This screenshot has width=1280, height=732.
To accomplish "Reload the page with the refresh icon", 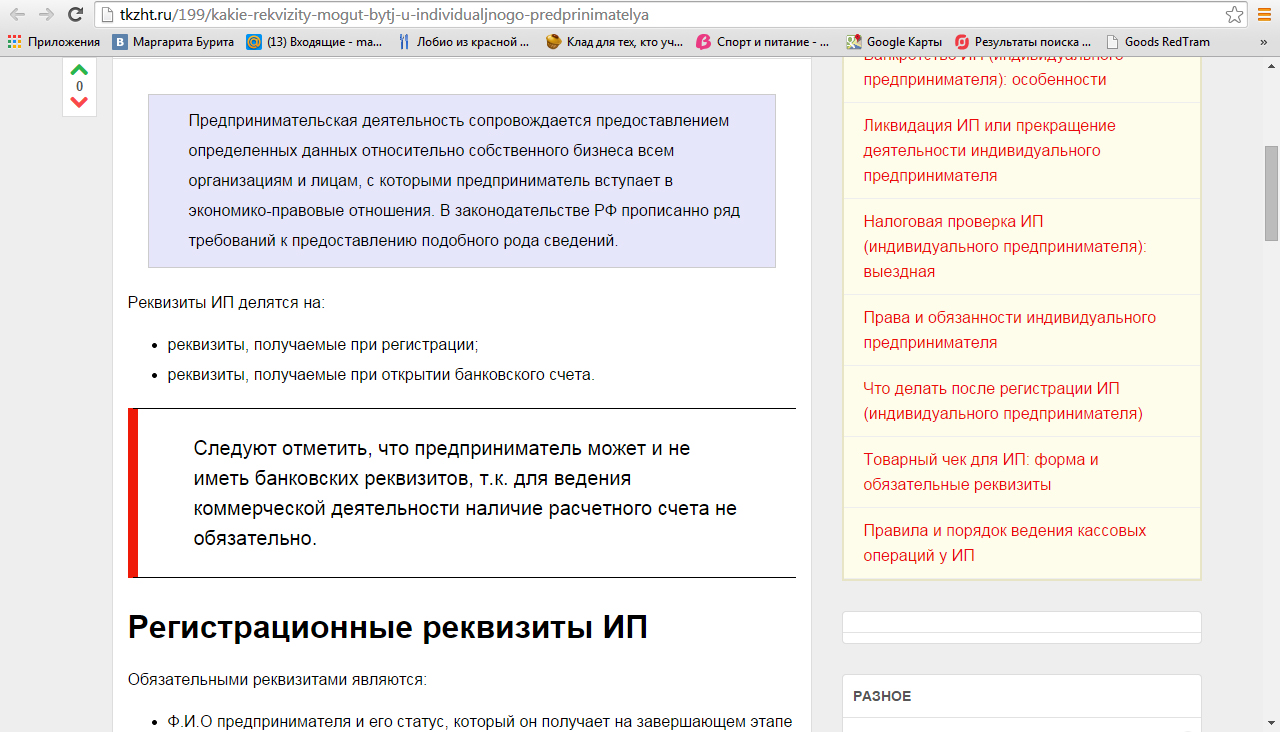I will click(x=75, y=15).
